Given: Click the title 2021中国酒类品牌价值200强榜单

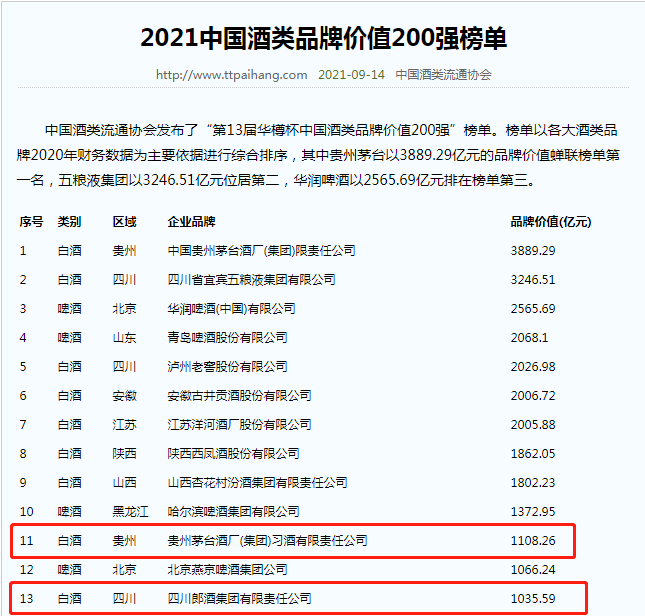Looking at the screenshot, I should (323, 38).
